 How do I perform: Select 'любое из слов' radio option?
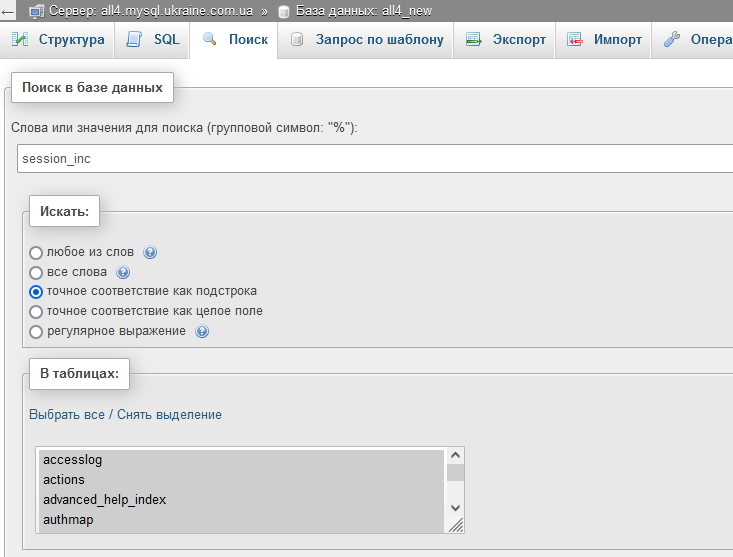tap(36, 253)
